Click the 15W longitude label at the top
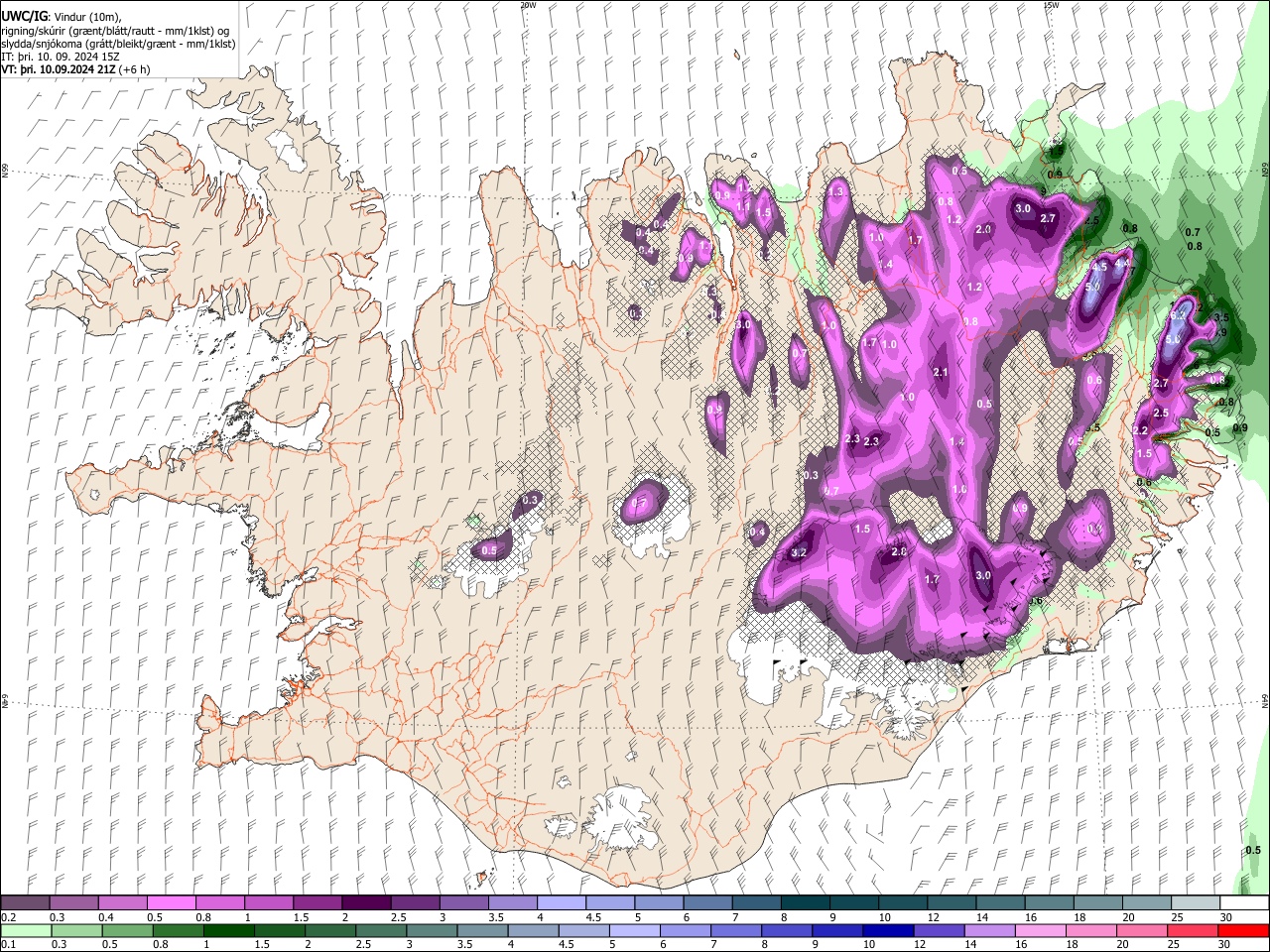The width and height of the screenshot is (1270, 952). (1051, 5)
